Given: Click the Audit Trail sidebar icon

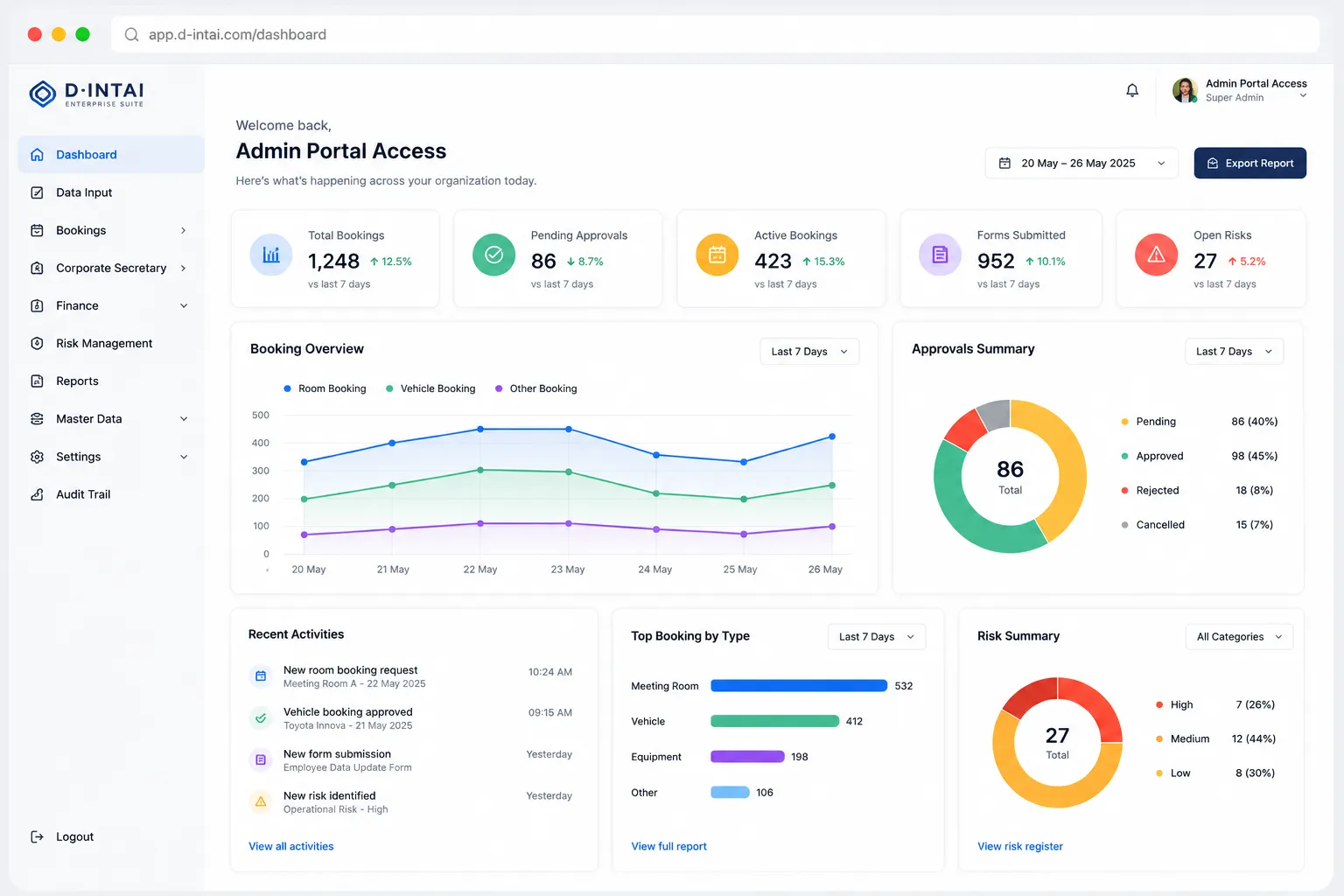Looking at the screenshot, I should click(x=37, y=494).
